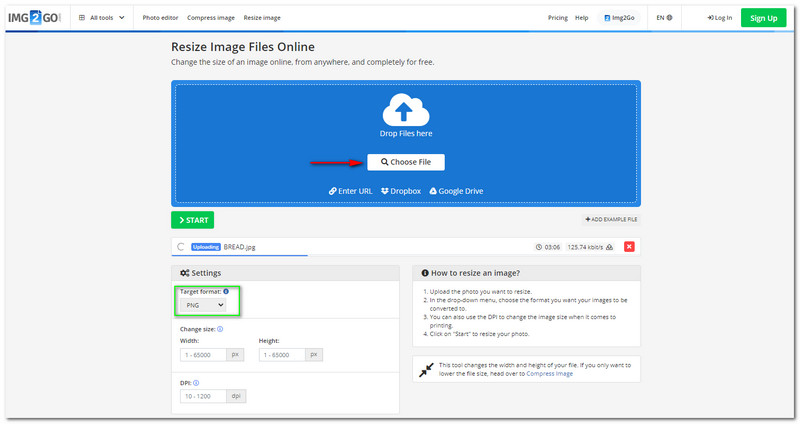Select Google Drive upload option
This screenshot has height=424, width=800.
(456, 191)
